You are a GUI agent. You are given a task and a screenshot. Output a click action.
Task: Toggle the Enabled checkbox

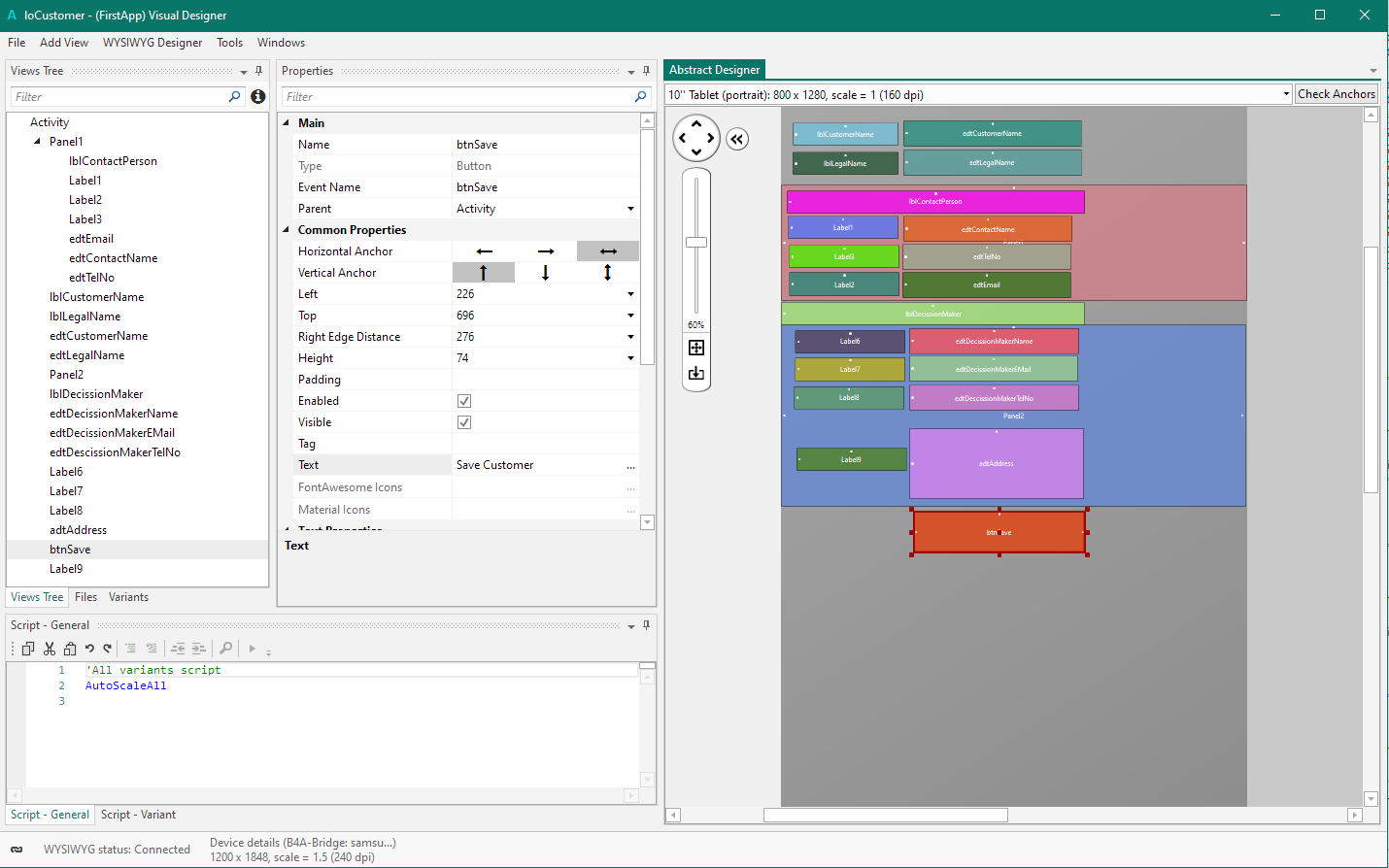coord(464,401)
